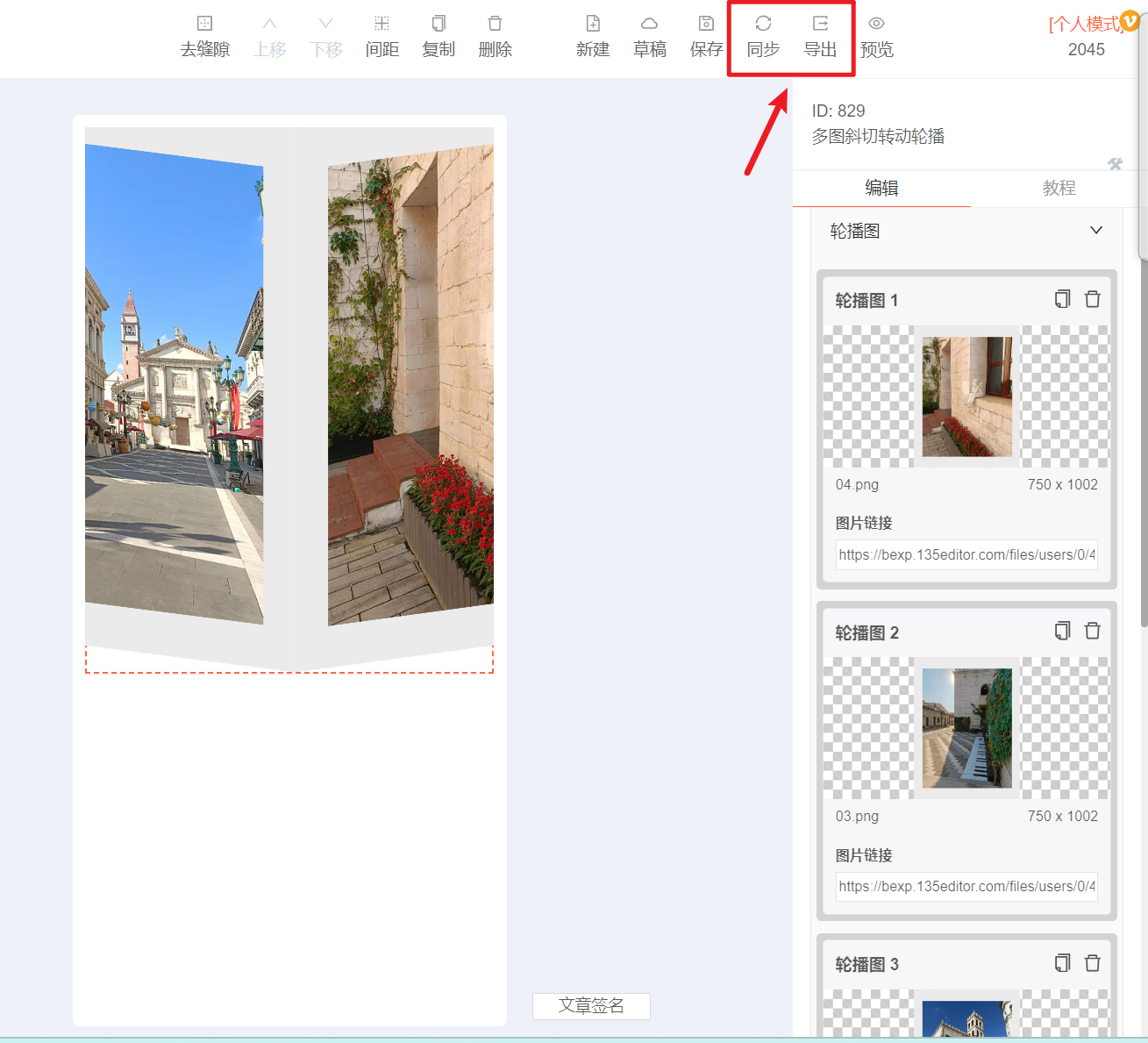Click the 轮播图 2 heading text
1148x1043 pixels.
pyautogui.click(x=866, y=632)
